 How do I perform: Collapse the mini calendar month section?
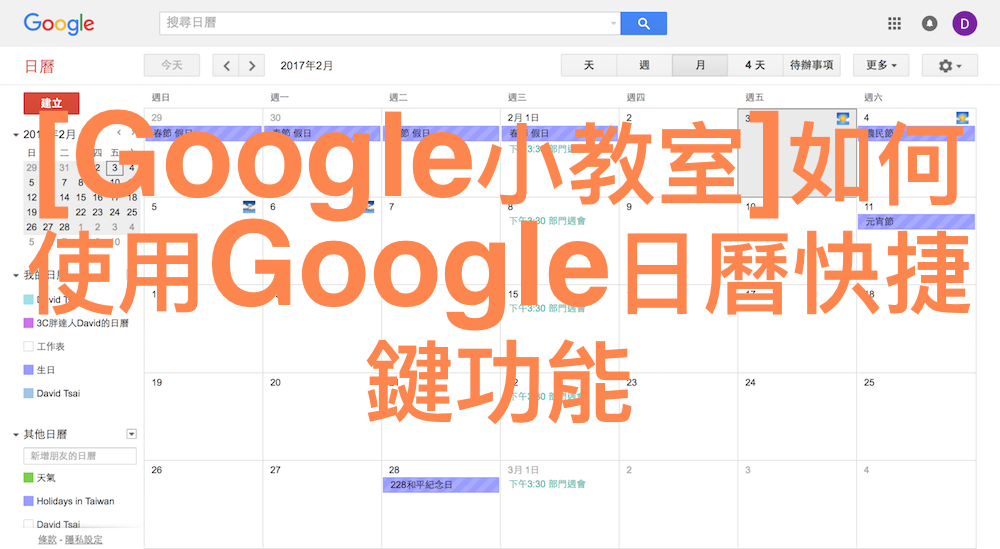point(16,135)
